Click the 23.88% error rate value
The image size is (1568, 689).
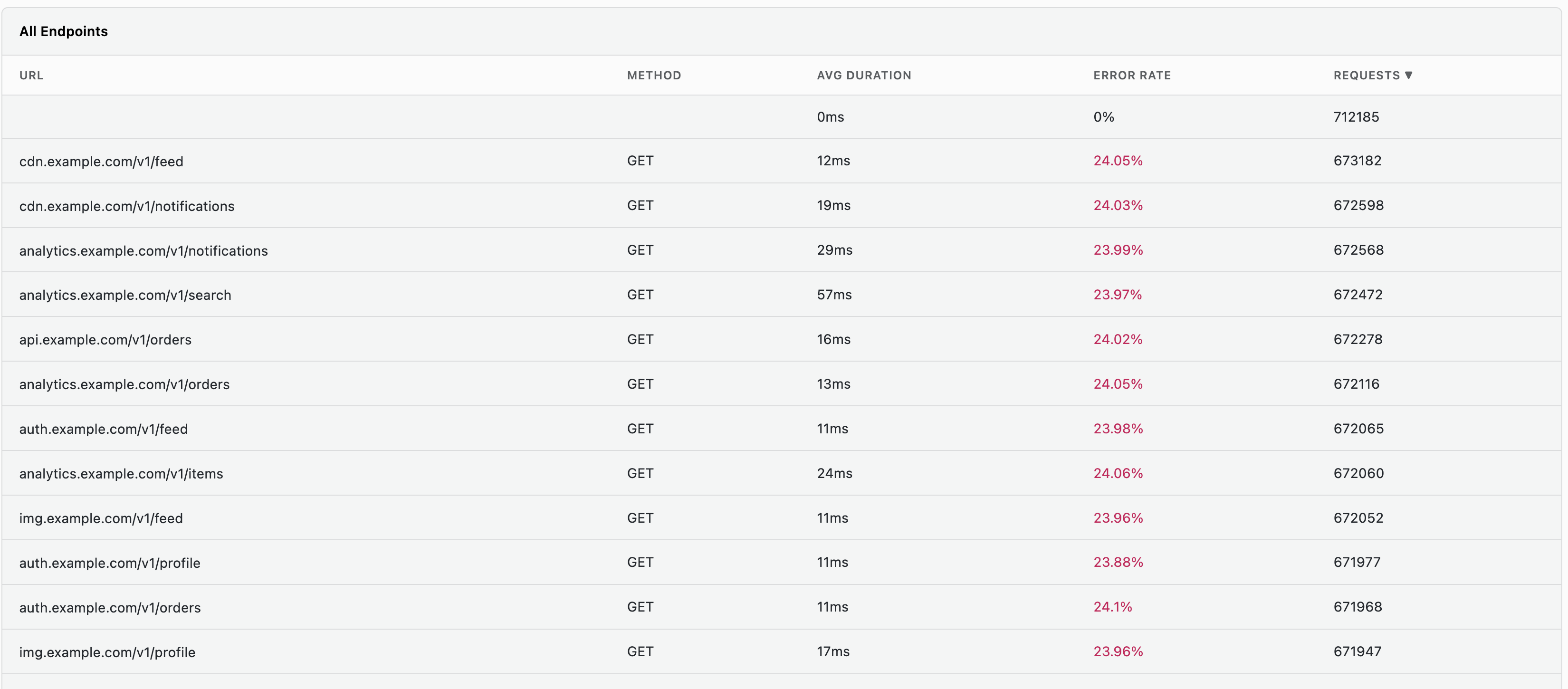(x=1118, y=562)
